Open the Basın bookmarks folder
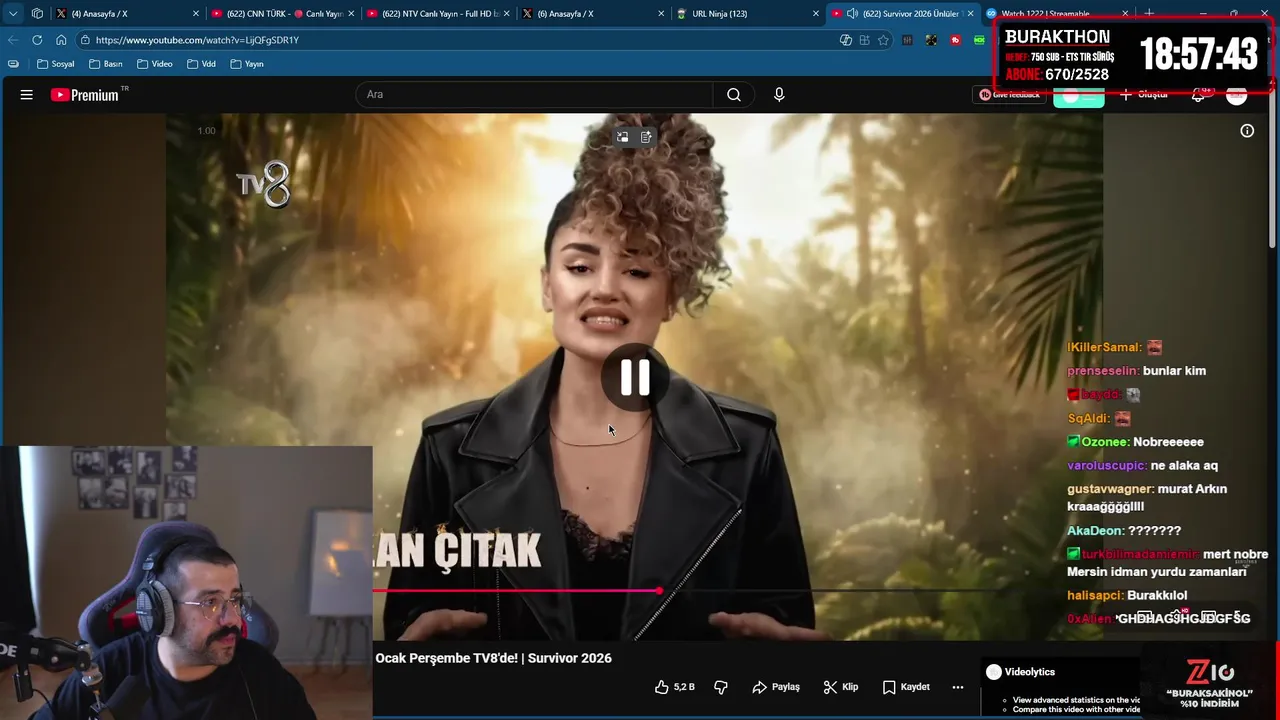 (106, 64)
